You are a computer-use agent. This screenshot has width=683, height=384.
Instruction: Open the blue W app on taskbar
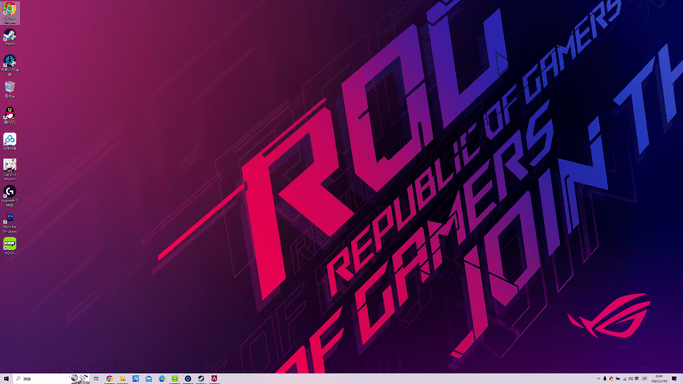click(x=135, y=379)
